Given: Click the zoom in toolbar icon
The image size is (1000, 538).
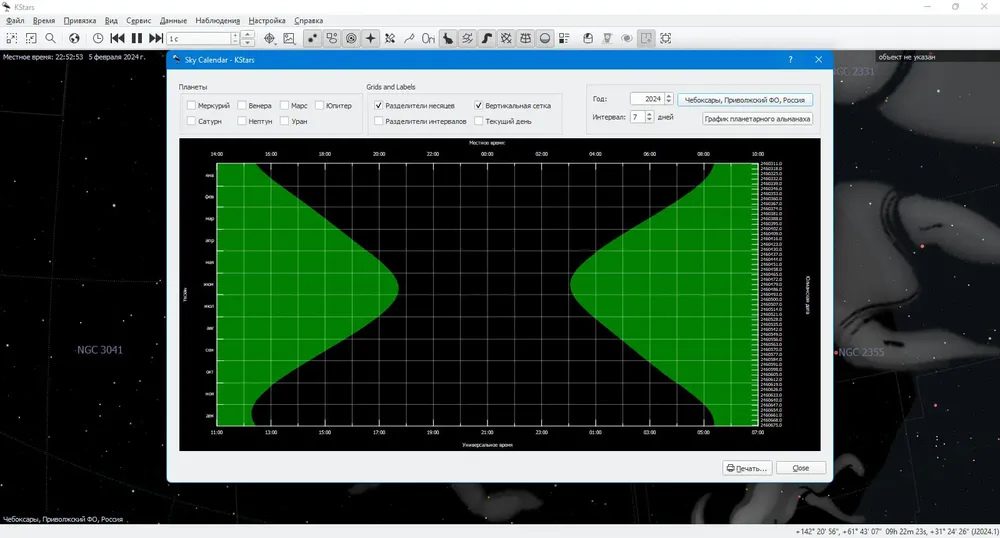Looking at the screenshot, I should point(12,38).
